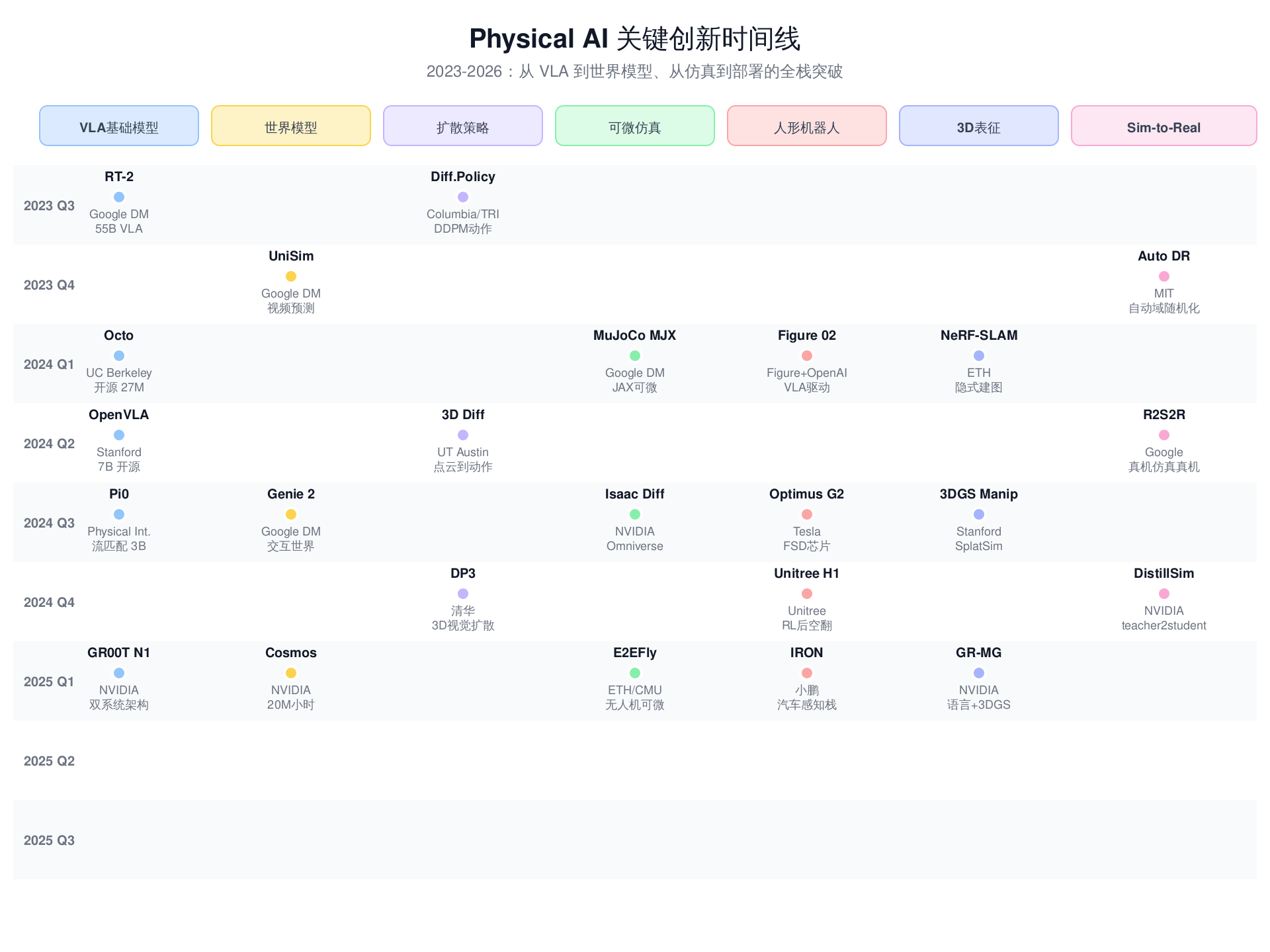Click the Cosmos timeline dot
This screenshot has height=952, width=1270.
291,673
